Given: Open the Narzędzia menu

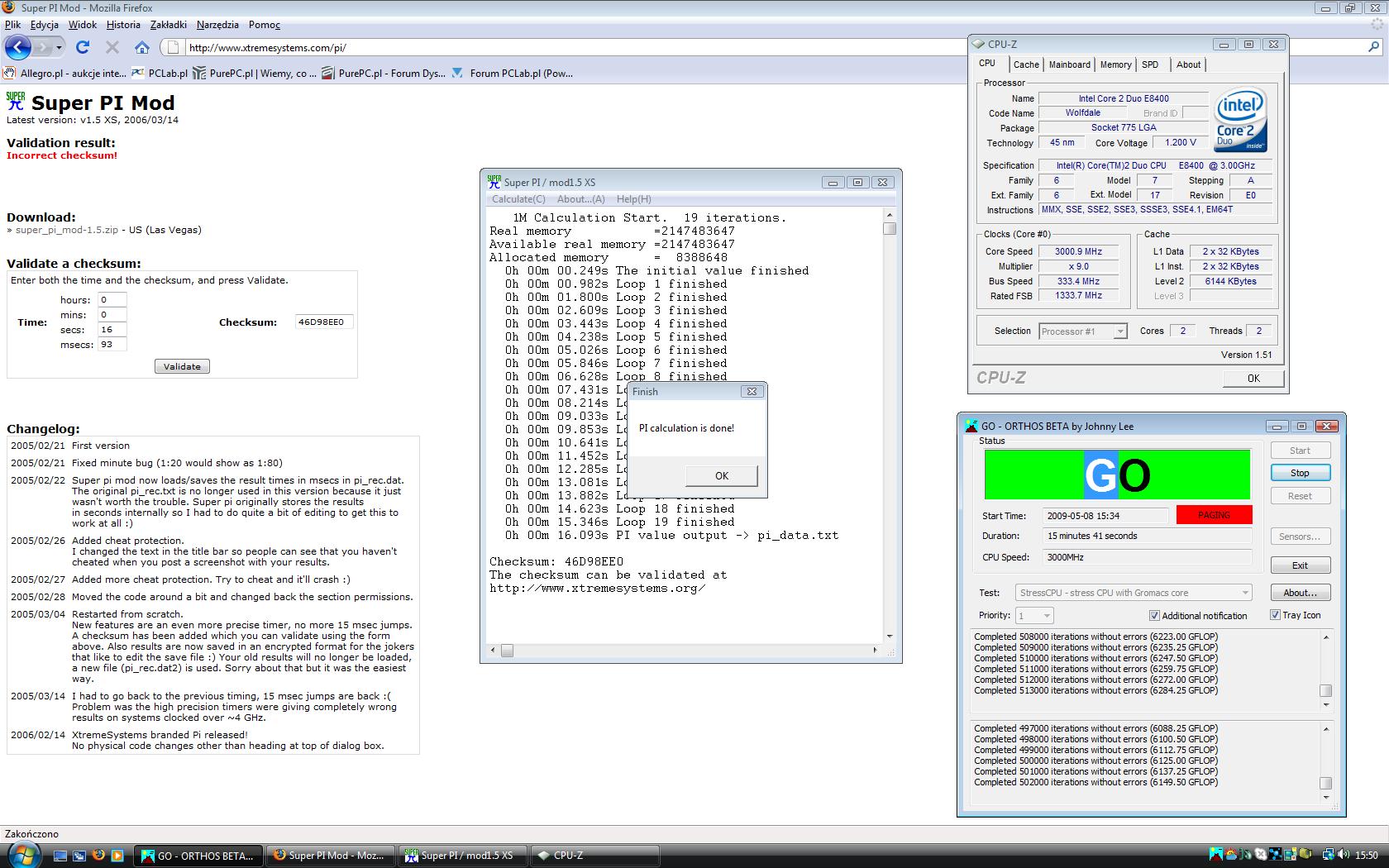Looking at the screenshot, I should coord(217,25).
